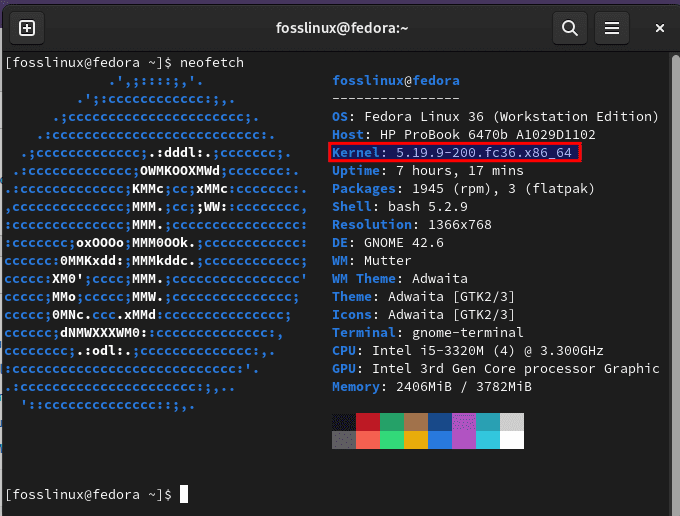Click the WM line showing Mutter
The image size is (680, 516).
tap(372, 261)
